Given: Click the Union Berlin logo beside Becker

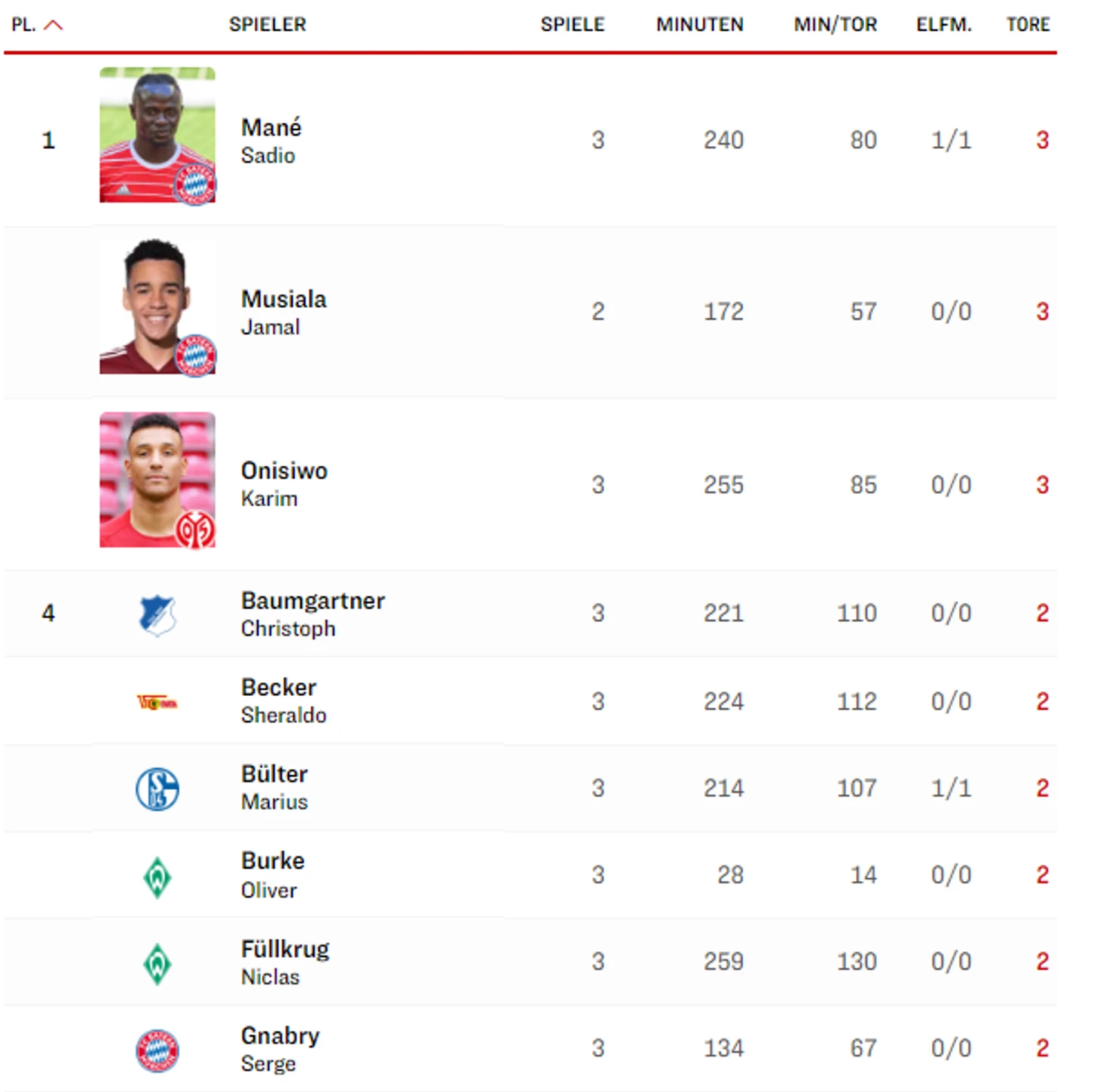Looking at the screenshot, I should pos(157,703).
